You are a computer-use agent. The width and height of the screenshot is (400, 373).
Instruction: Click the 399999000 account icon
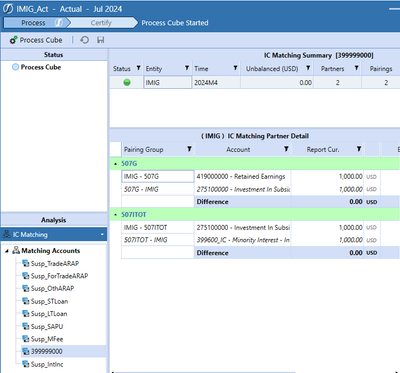26,351
